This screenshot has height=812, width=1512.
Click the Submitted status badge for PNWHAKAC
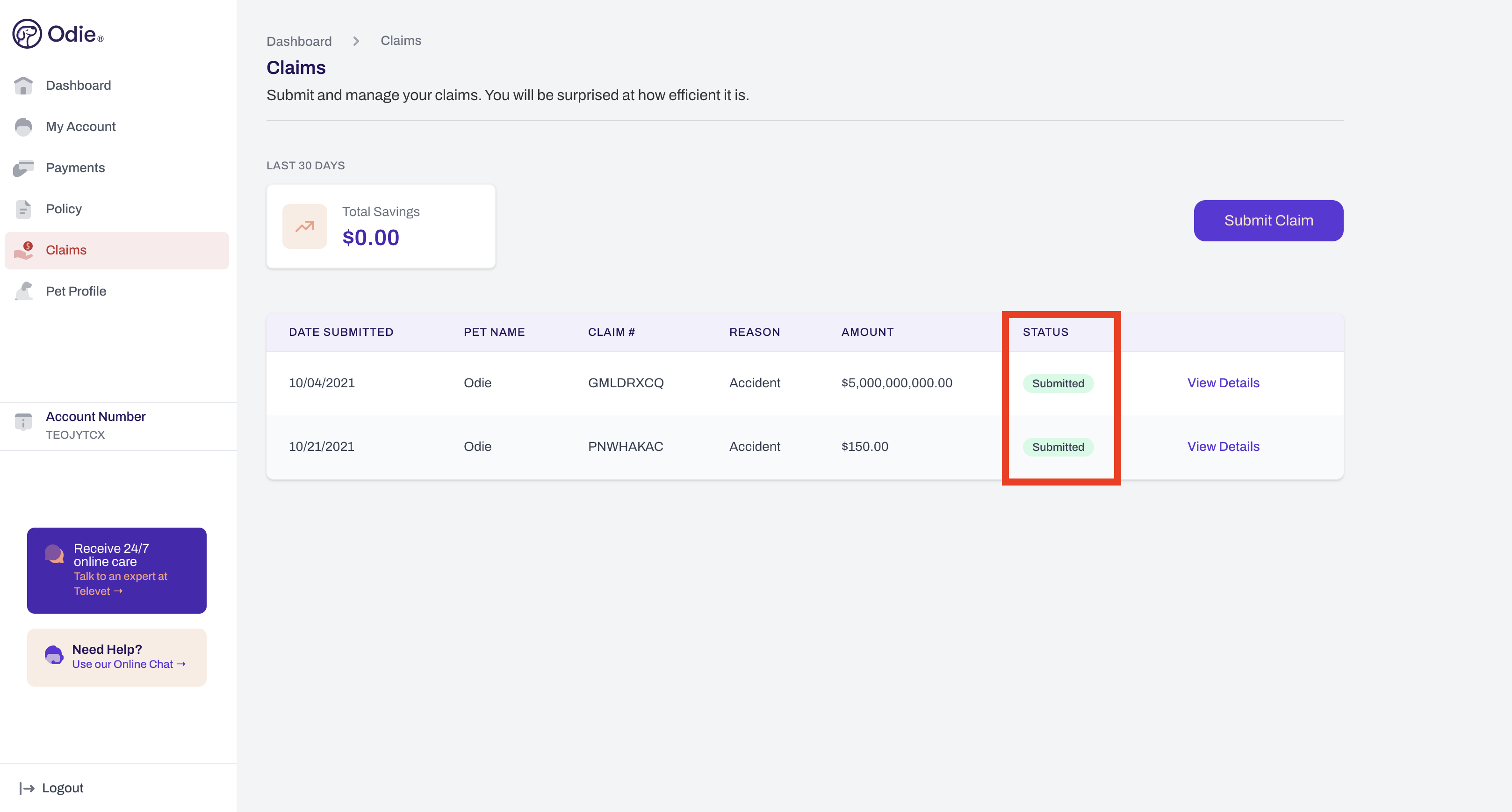coord(1058,446)
